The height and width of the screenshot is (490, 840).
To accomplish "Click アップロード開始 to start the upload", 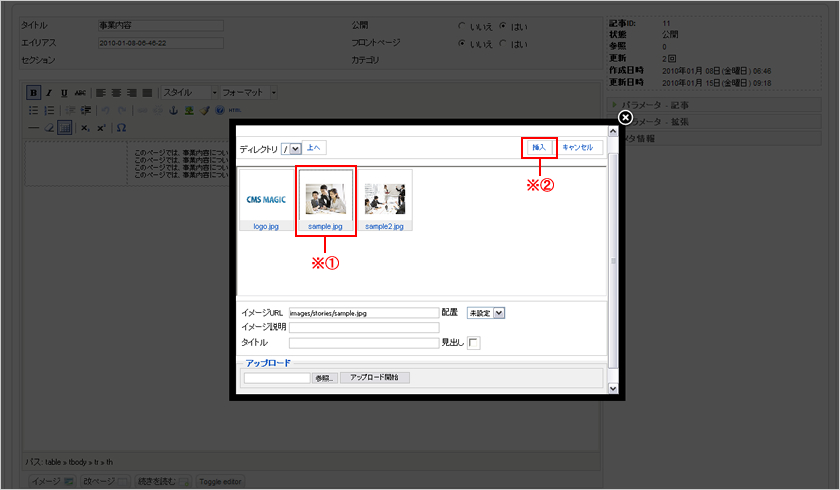I will click(375, 378).
